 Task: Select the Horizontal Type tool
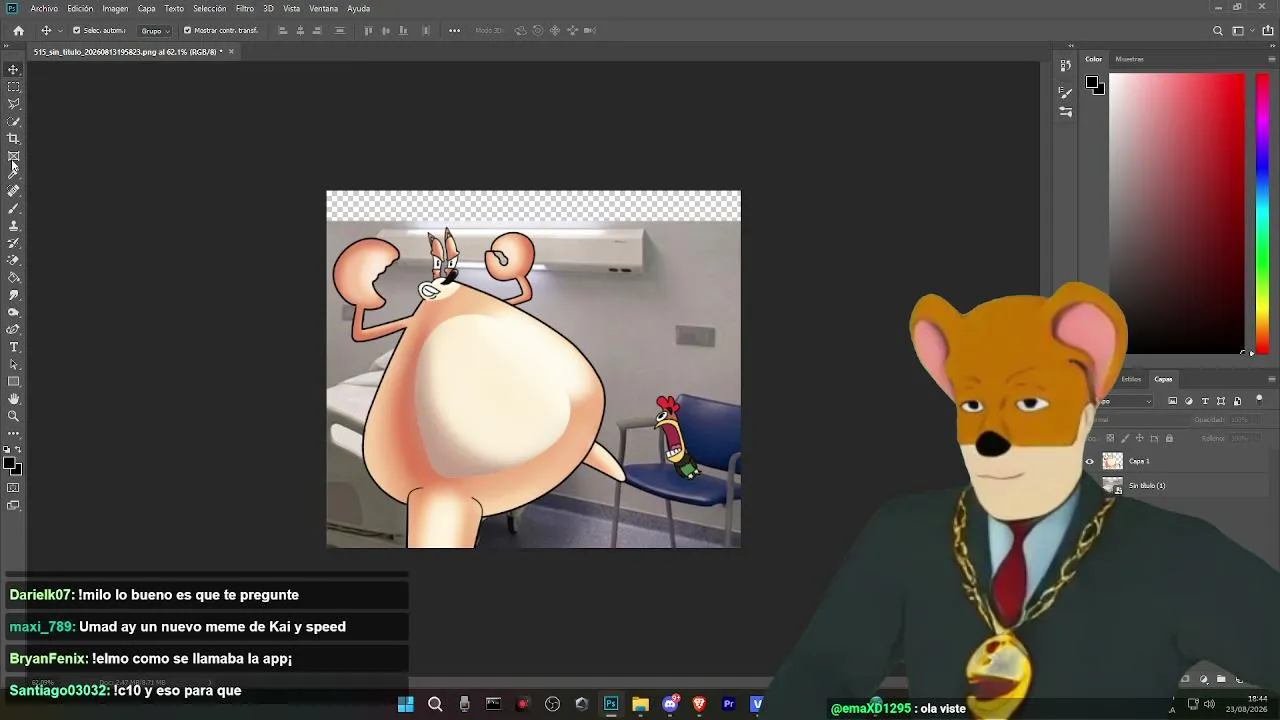[x=14, y=347]
